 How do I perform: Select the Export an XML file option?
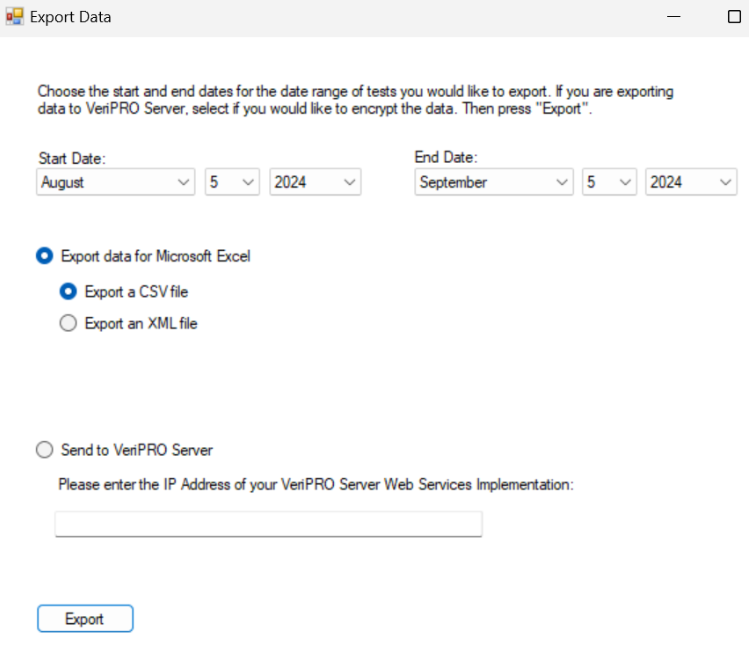pyautogui.click(x=69, y=323)
